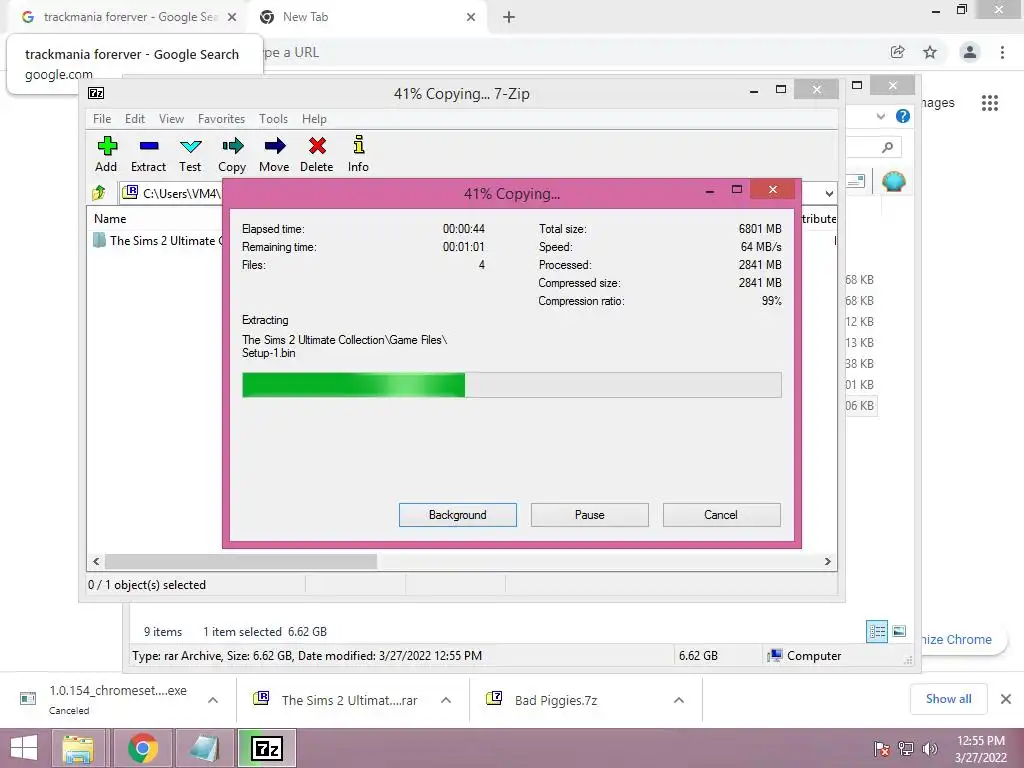Select The Sims 2 Ultimate folder row
The height and width of the screenshot is (768, 1024).
point(157,240)
